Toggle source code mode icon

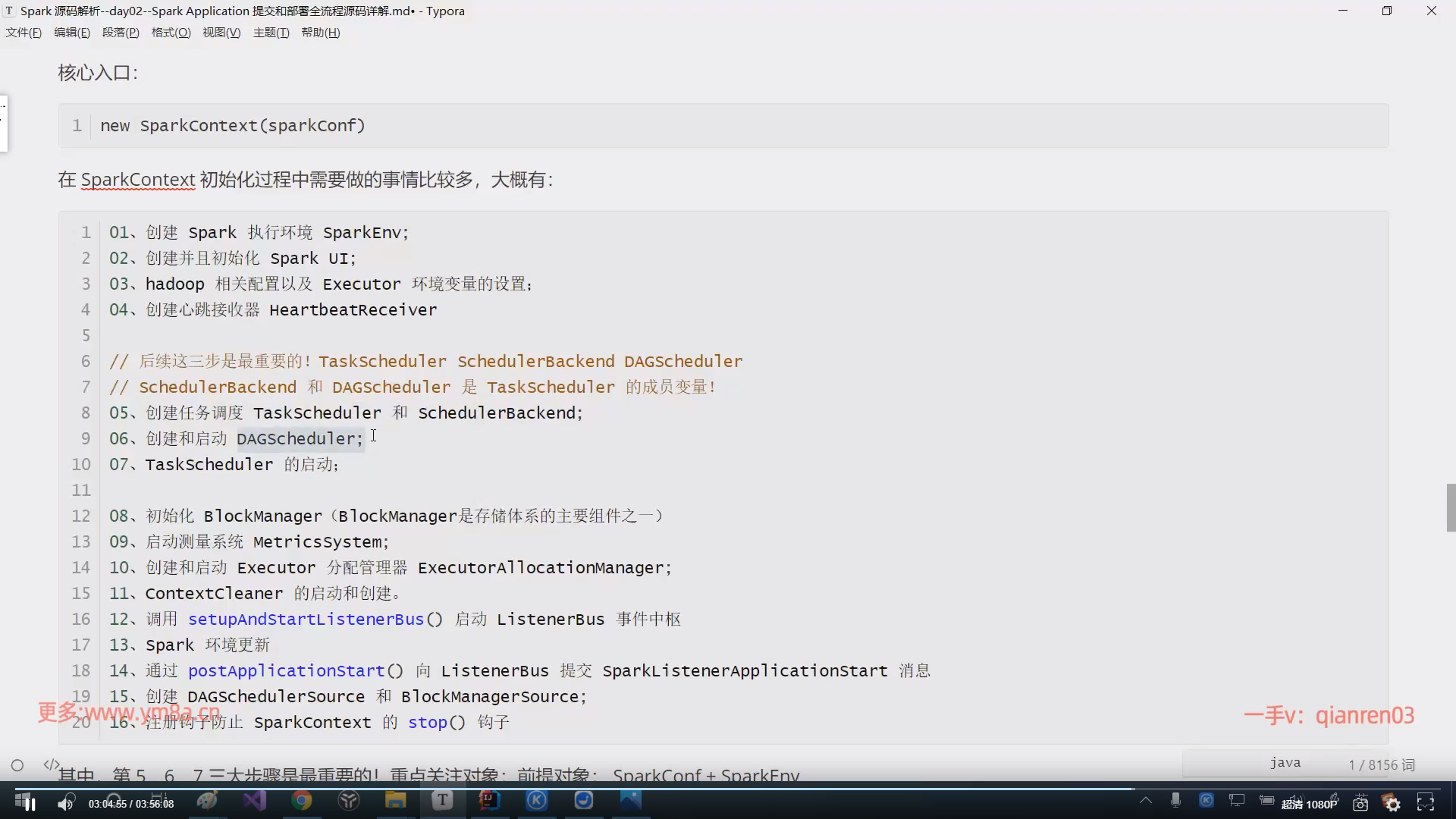(x=51, y=764)
